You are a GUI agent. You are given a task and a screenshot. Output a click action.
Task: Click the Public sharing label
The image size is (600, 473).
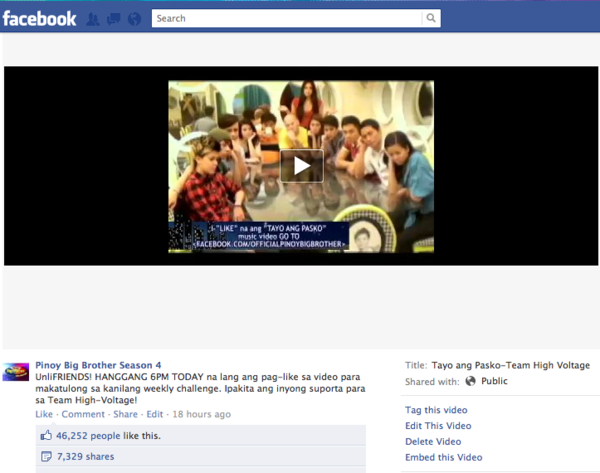pyautogui.click(x=494, y=381)
